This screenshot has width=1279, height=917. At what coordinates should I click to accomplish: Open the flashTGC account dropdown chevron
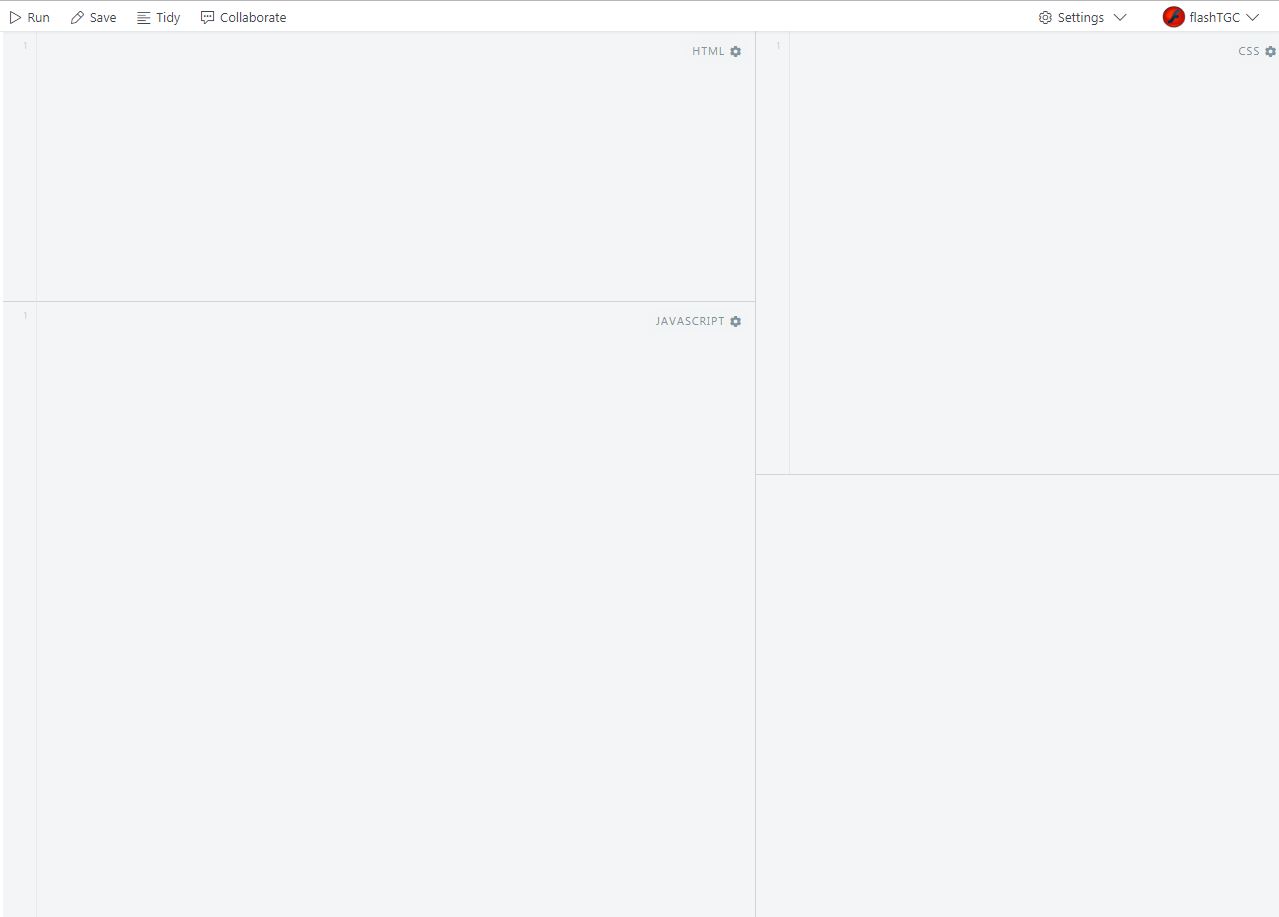tap(1251, 18)
